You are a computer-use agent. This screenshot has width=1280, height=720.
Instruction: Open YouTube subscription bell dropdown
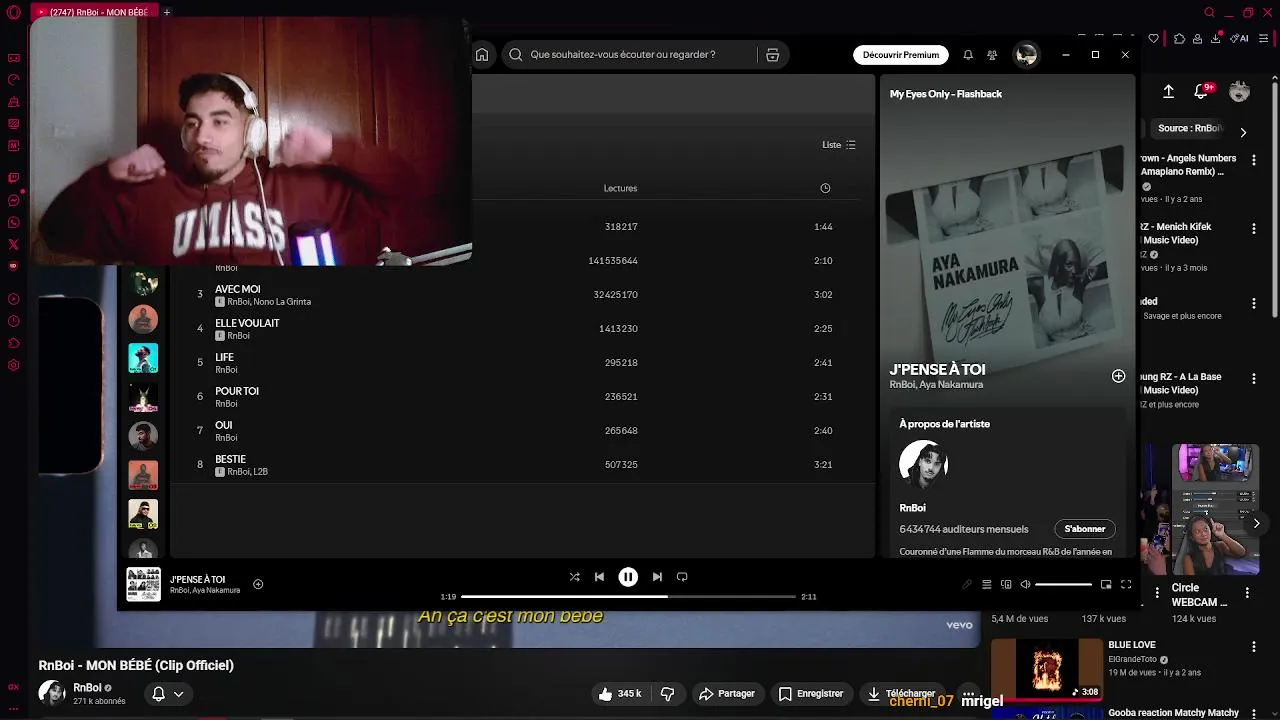[x=167, y=694]
